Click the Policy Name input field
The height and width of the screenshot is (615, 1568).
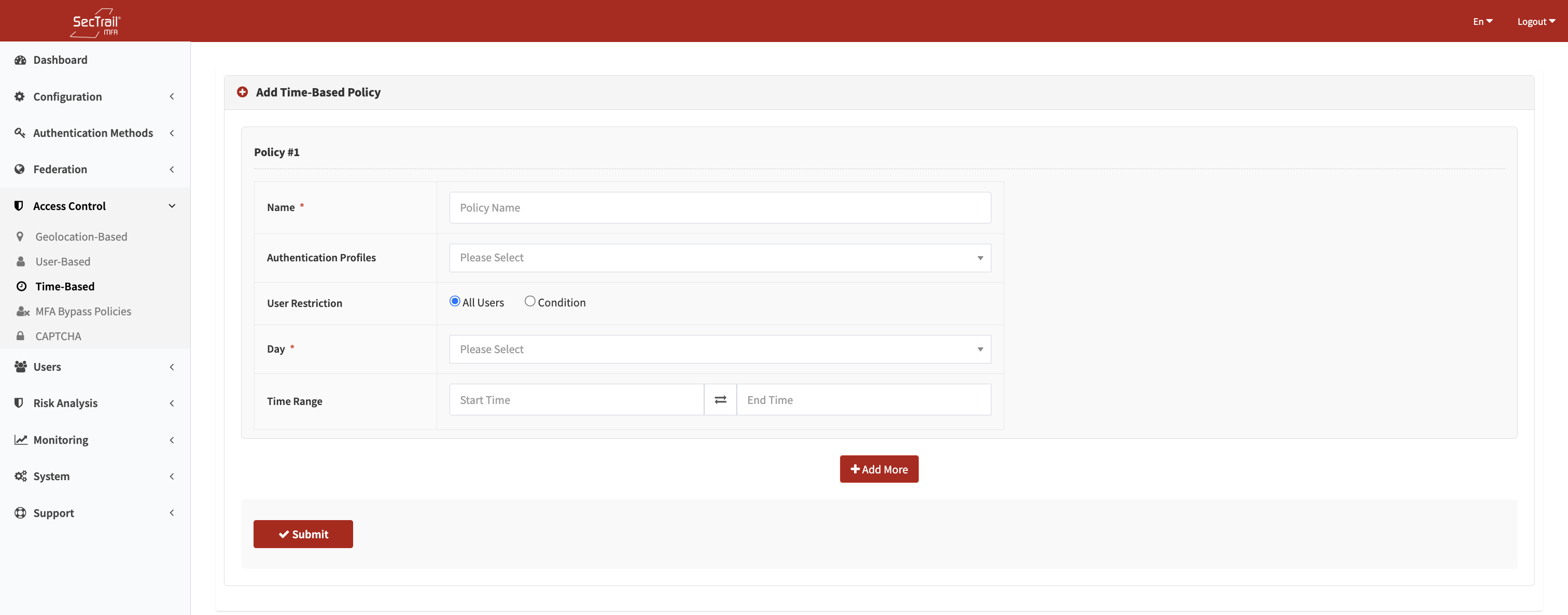click(x=720, y=207)
